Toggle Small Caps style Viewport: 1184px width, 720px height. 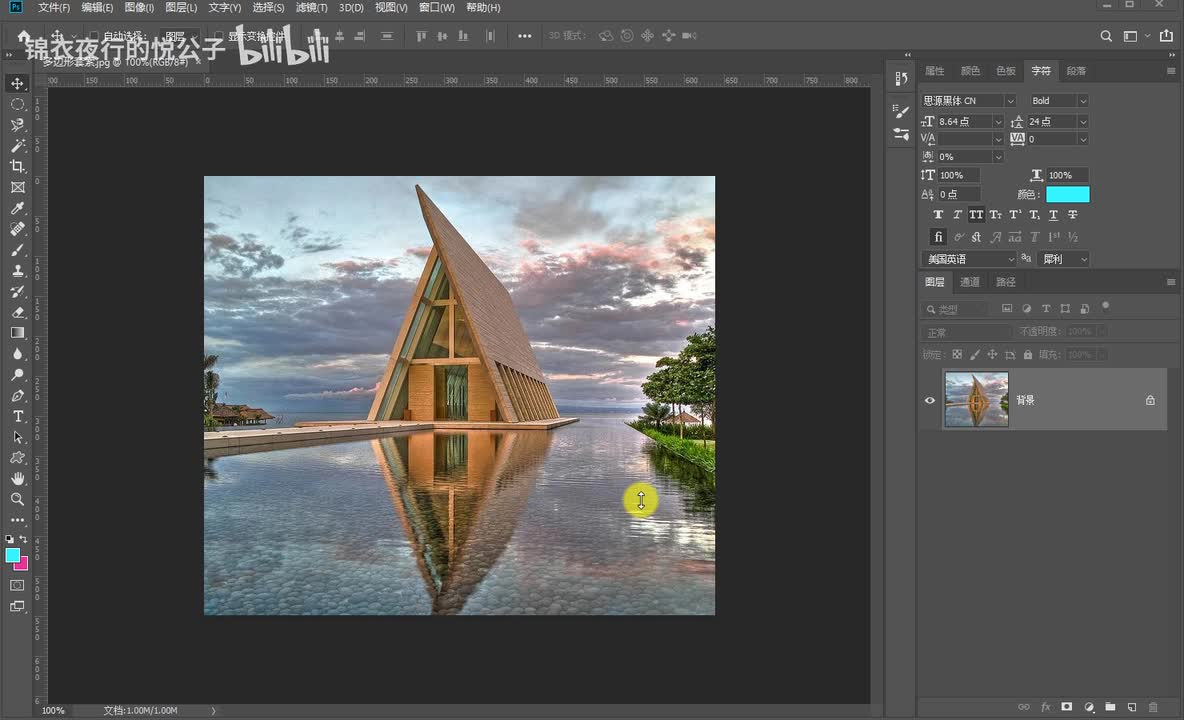pyautogui.click(x=995, y=215)
